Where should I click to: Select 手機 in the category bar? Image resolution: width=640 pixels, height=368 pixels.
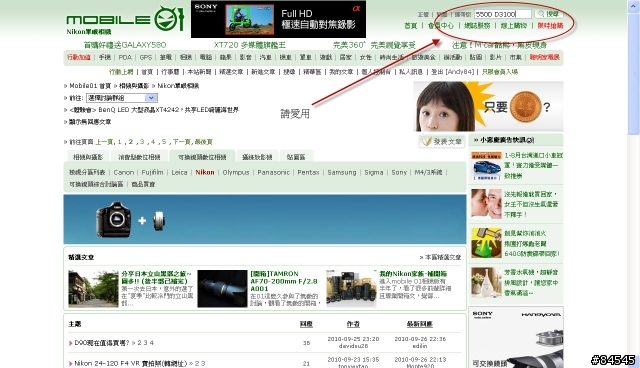(x=104, y=58)
